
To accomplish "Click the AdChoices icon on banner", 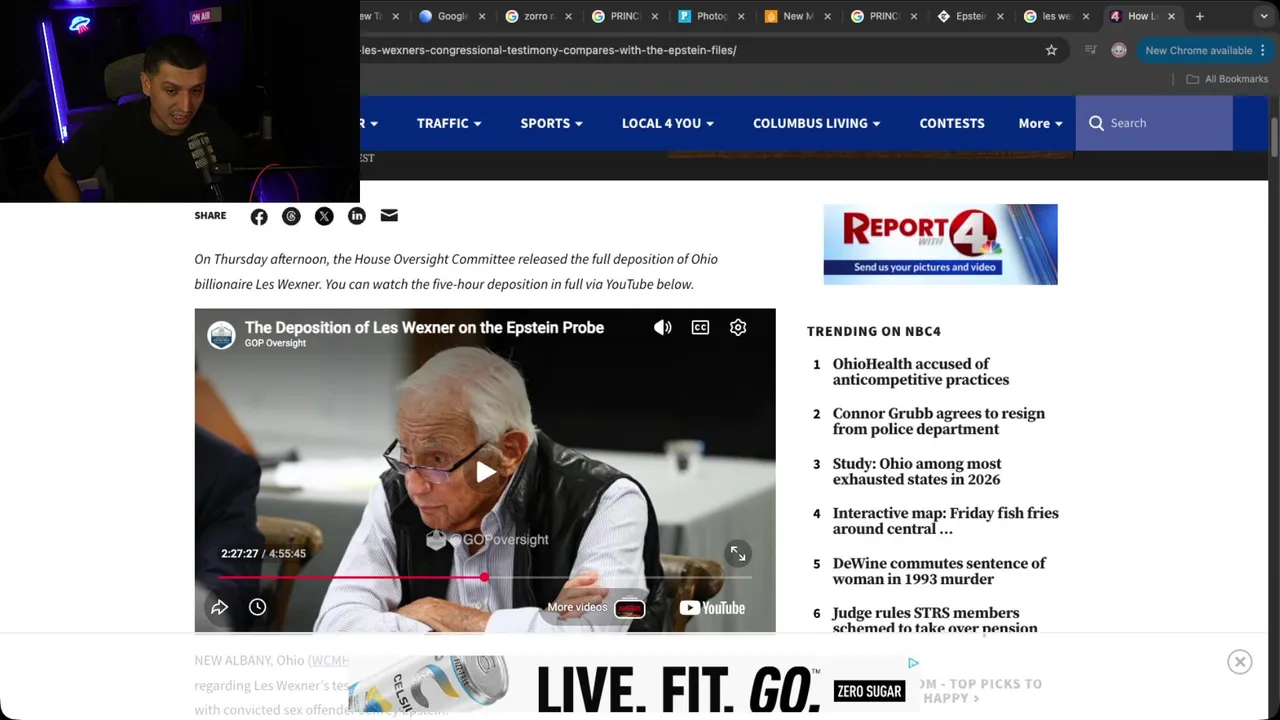I will coord(913,663).
